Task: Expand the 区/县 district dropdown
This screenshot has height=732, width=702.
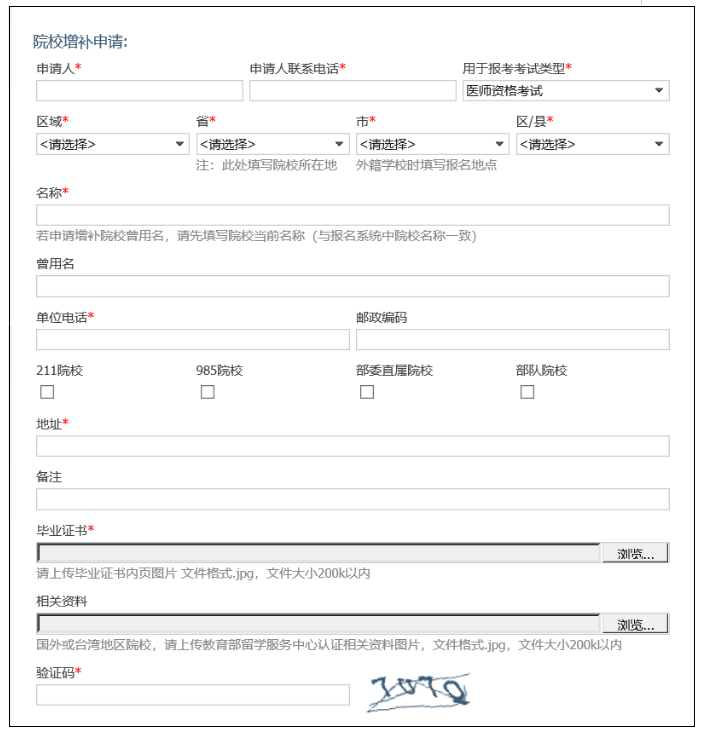Action: tap(592, 144)
